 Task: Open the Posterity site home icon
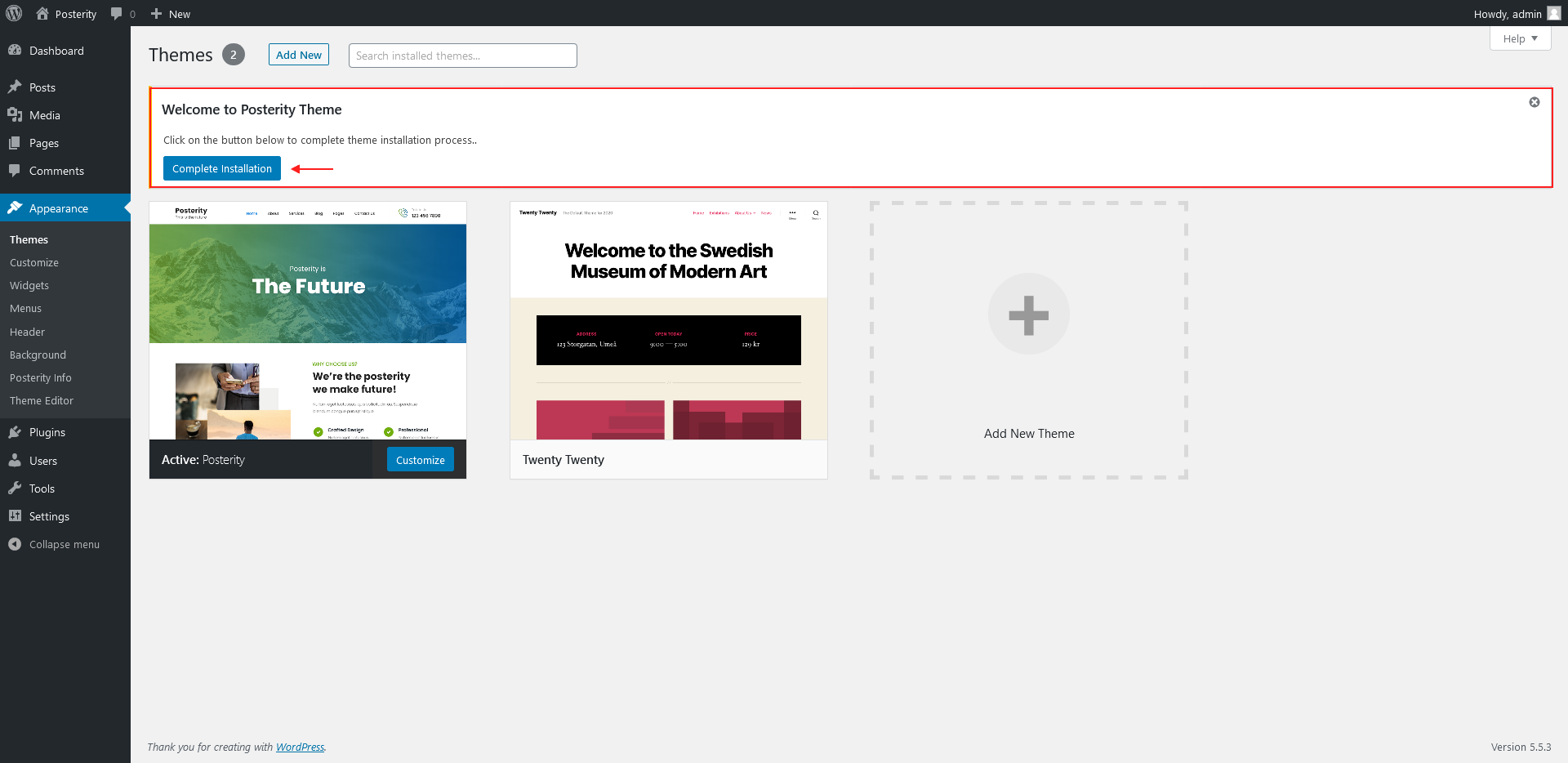click(x=42, y=13)
